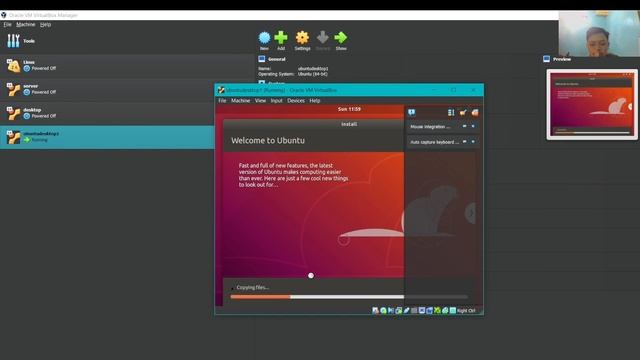This screenshot has height=360, width=640.
Task: Click the General section header
Action: point(276,59)
